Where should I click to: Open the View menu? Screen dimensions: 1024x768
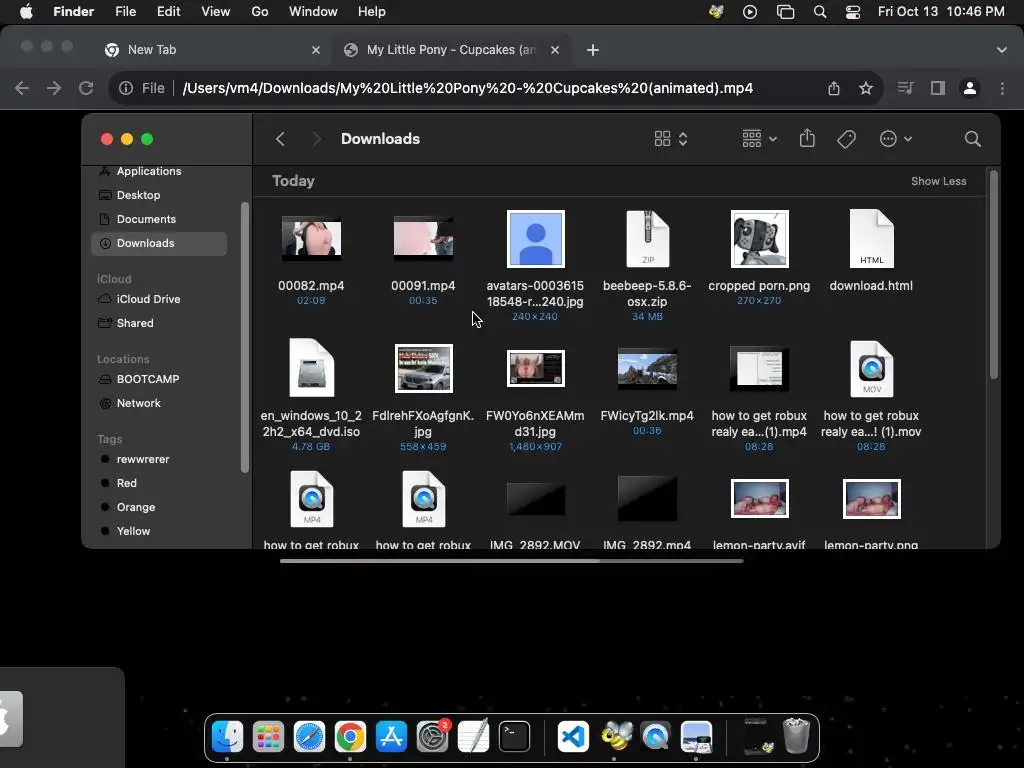point(216,12)
